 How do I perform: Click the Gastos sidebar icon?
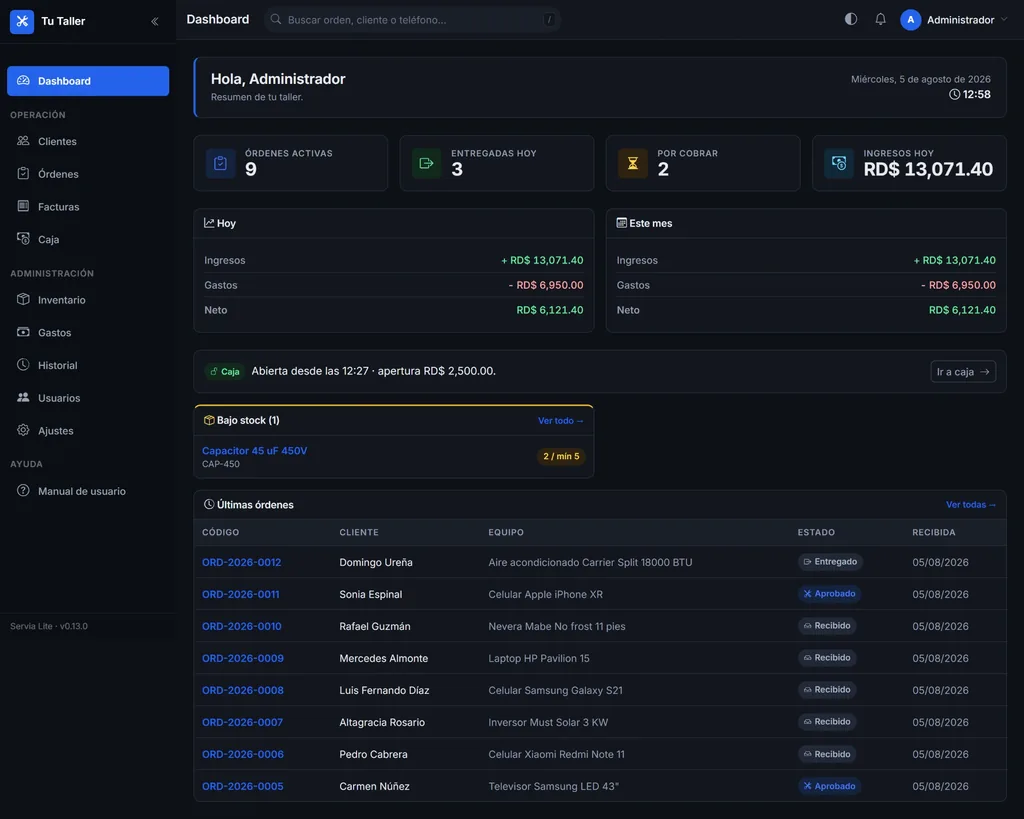[23, 332]
